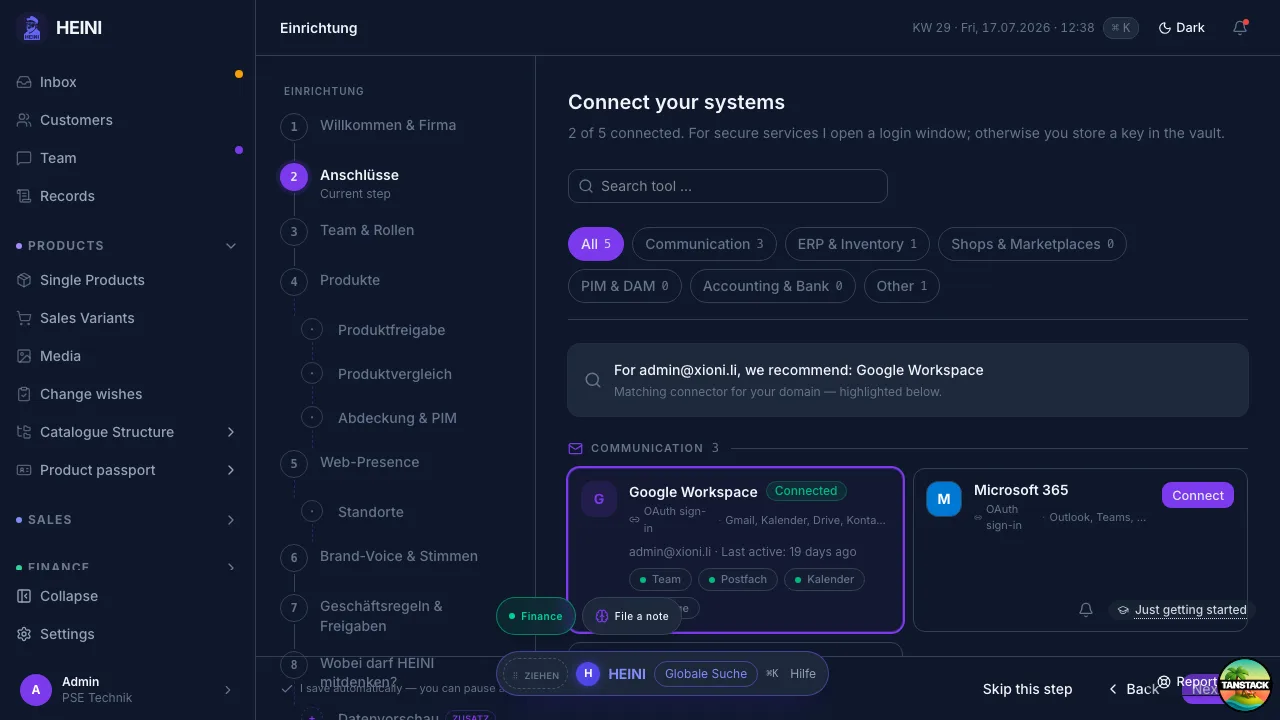This screenshot has width=1280, height=720.
Task: Collapse the PRODUCTS section
Action: pyautogui.click(x=231, y=246)
